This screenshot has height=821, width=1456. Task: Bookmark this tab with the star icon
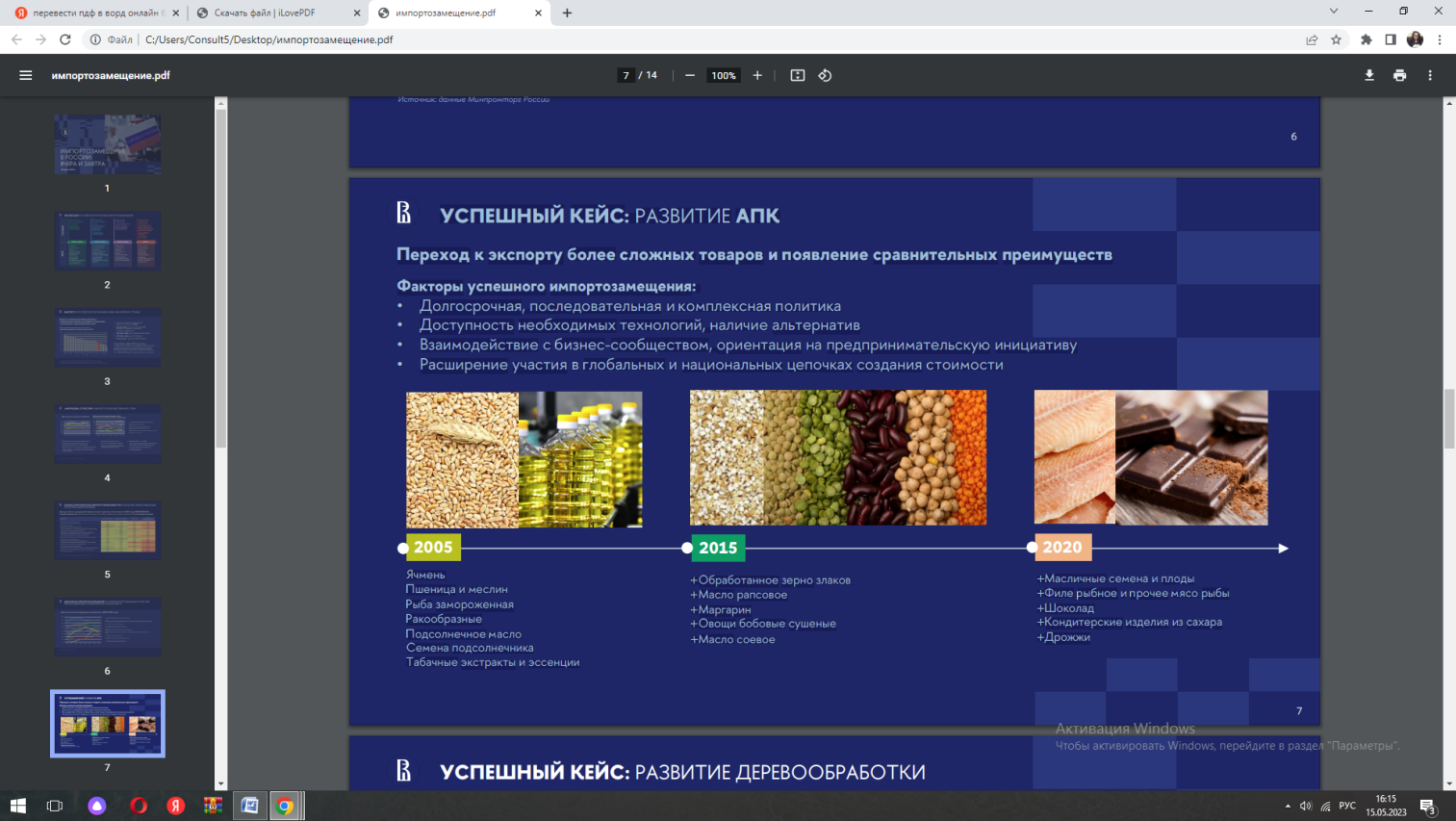click(1336, 39)
